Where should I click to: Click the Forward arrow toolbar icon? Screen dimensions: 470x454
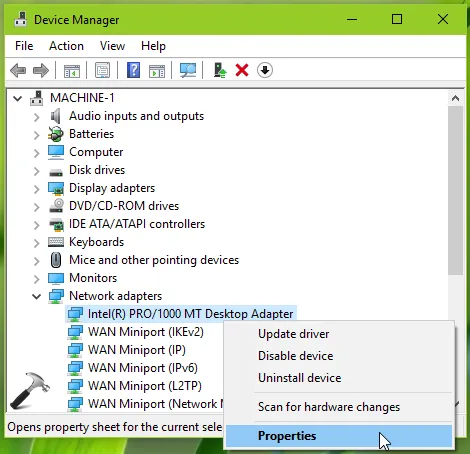click(x=41, y=70)
